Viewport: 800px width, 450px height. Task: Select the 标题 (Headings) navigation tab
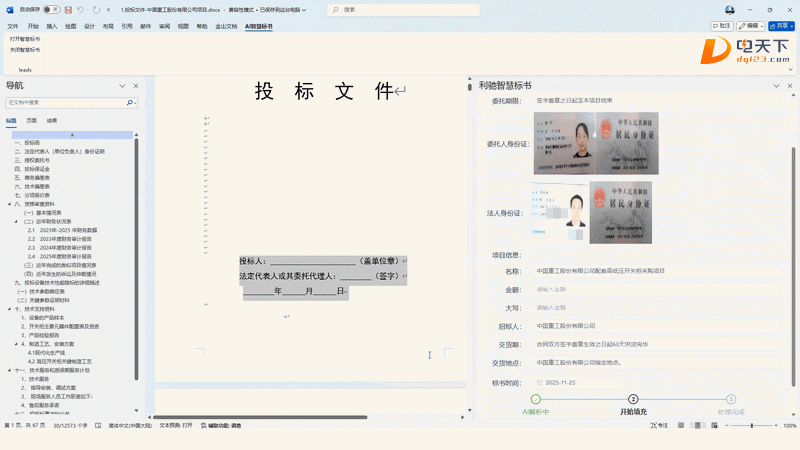point(11,120)
